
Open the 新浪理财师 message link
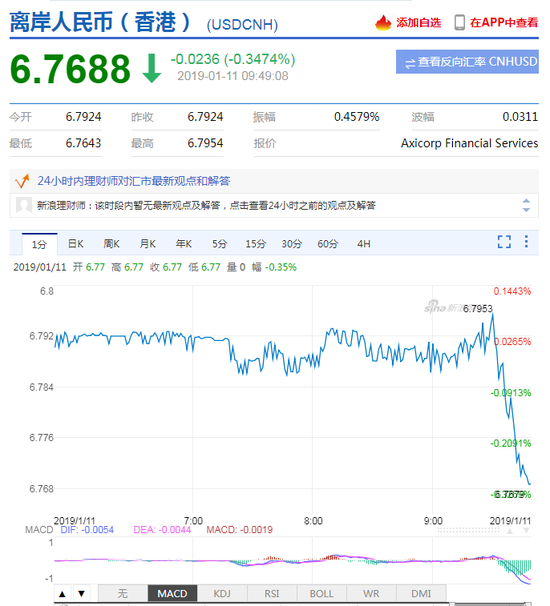click(206, 205)
